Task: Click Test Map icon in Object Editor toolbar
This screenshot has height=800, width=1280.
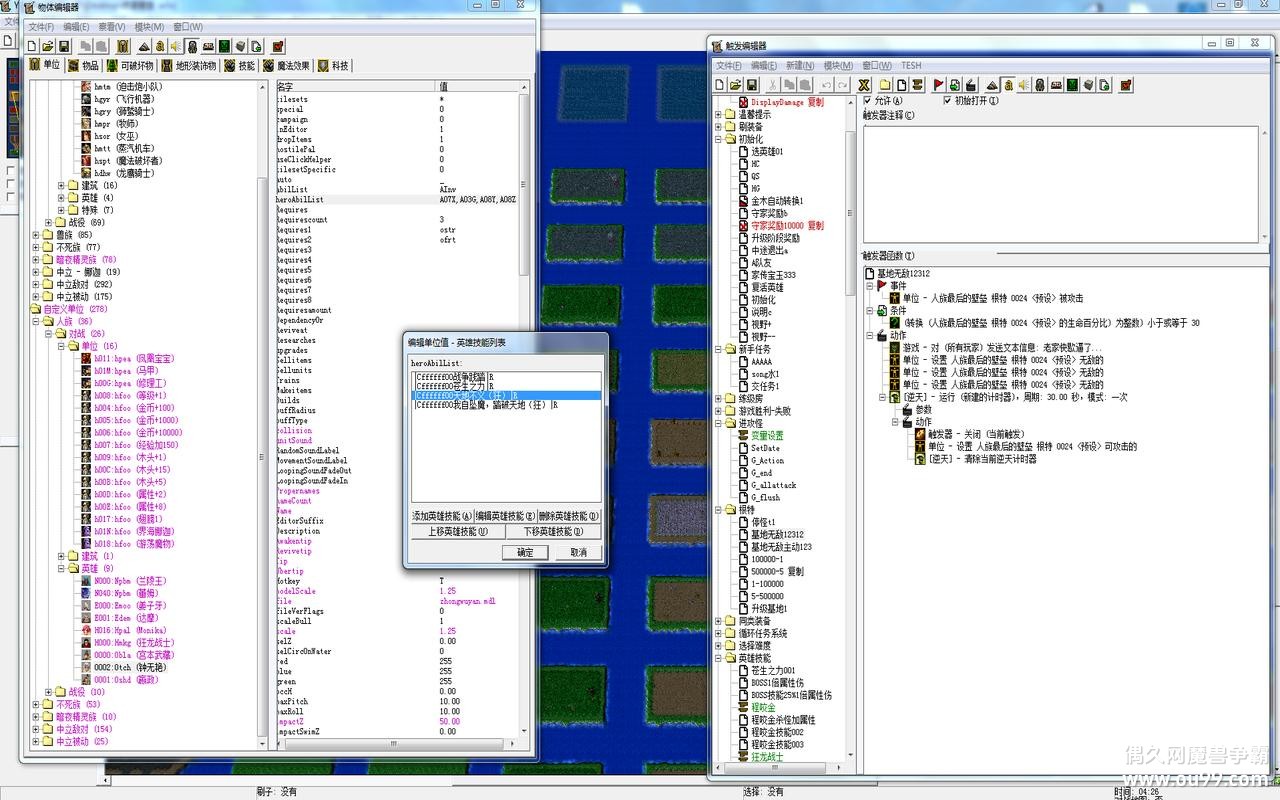Action: 278,46
